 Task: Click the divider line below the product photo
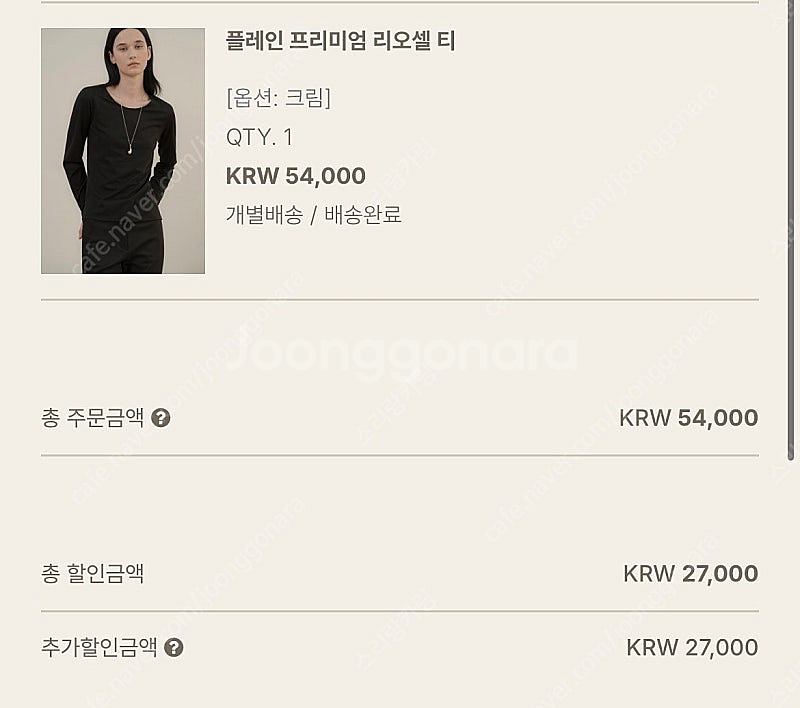tap(400, 299)
